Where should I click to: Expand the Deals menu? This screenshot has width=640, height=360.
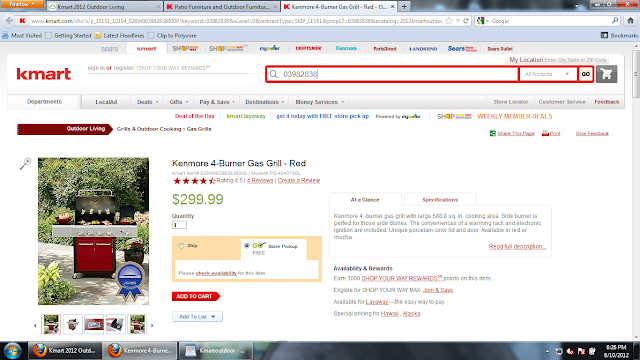147,102
